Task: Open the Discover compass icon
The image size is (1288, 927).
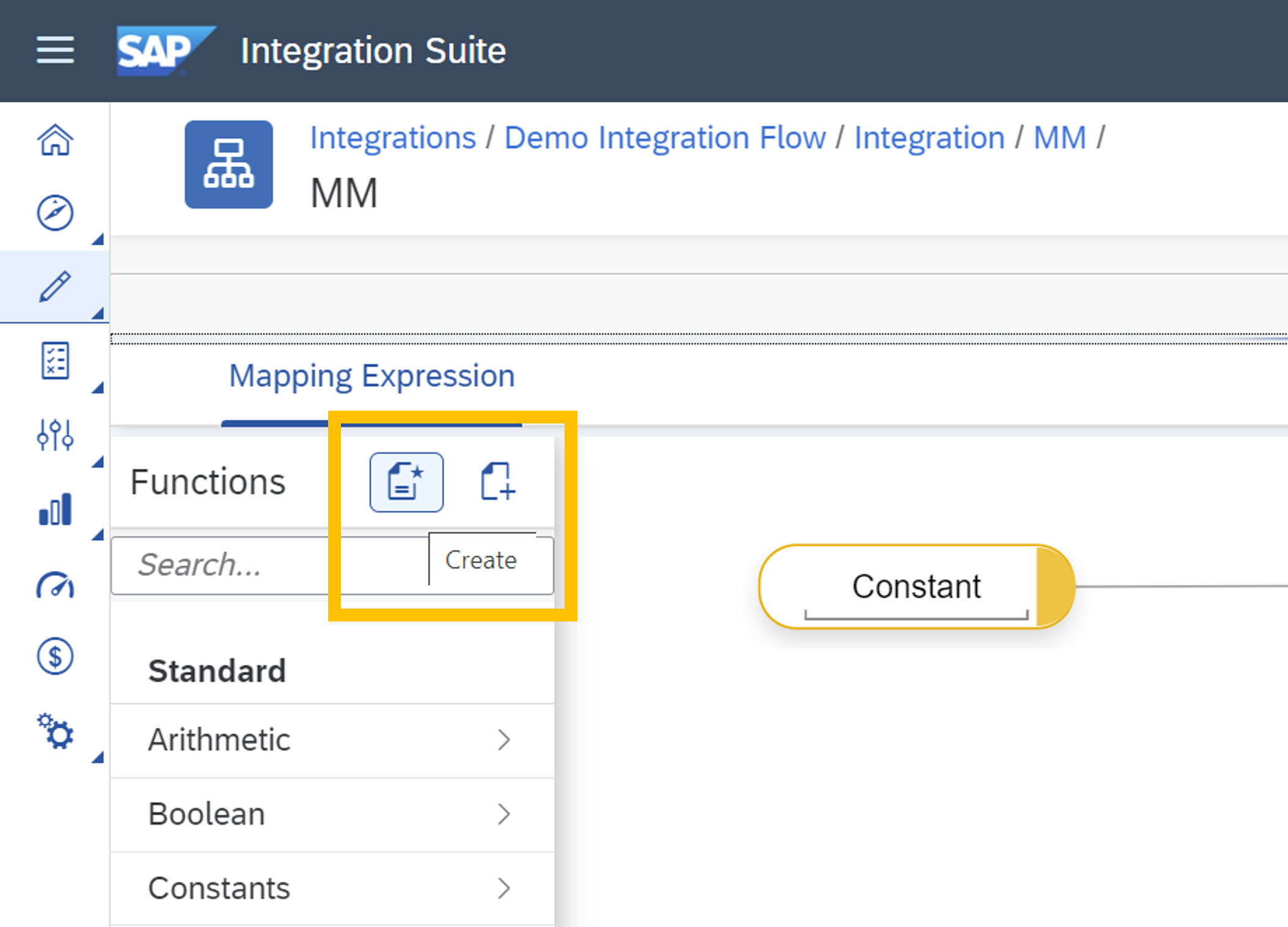Action: (55, 213)
